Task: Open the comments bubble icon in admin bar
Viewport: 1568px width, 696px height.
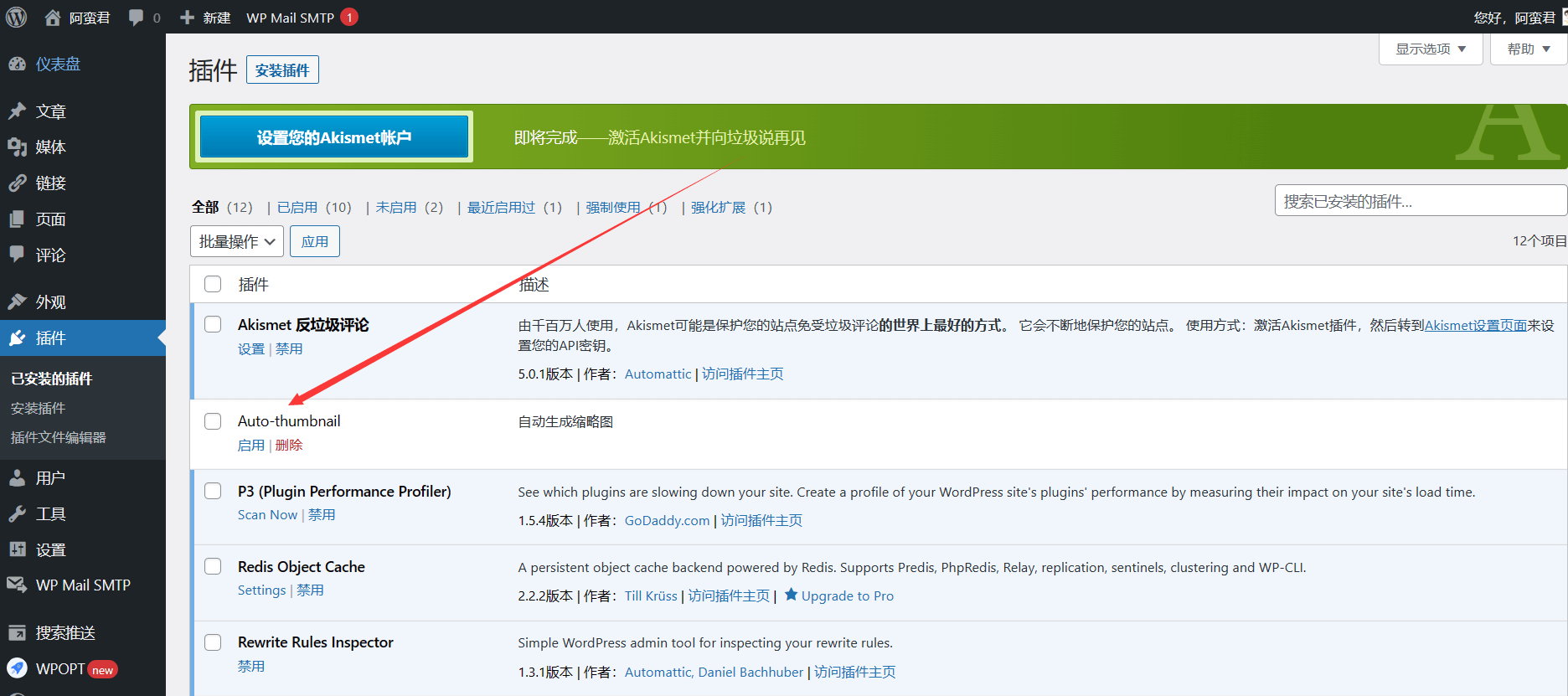Action: (x=136, y=18)
